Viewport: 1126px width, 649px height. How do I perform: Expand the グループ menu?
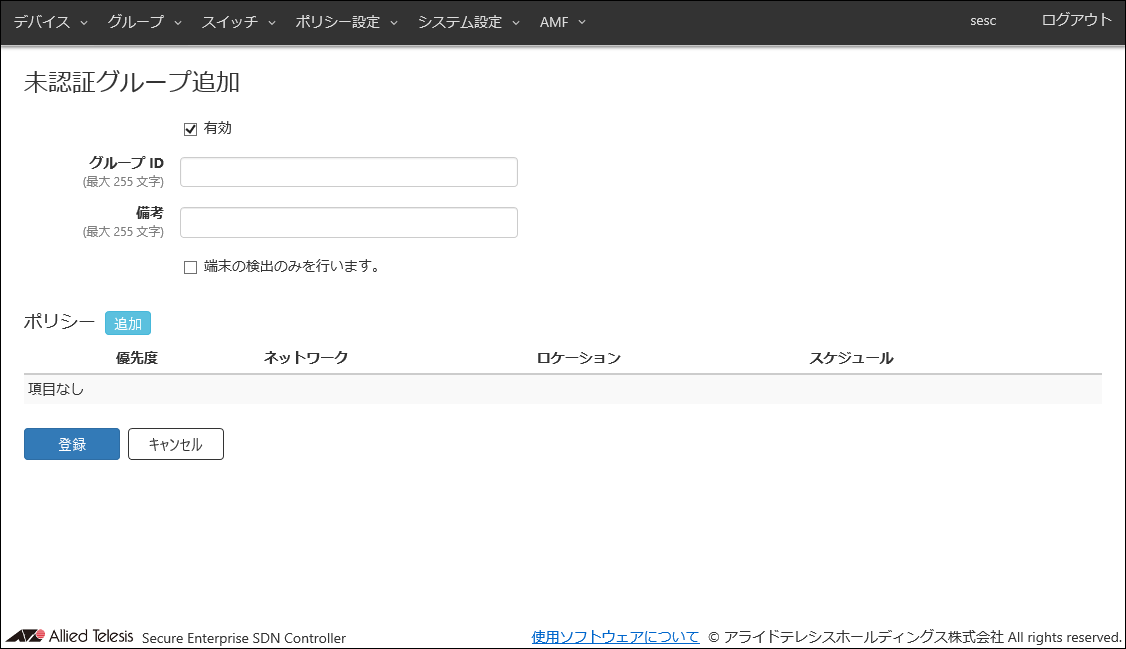pyautogui.click(x=144, y=22)
